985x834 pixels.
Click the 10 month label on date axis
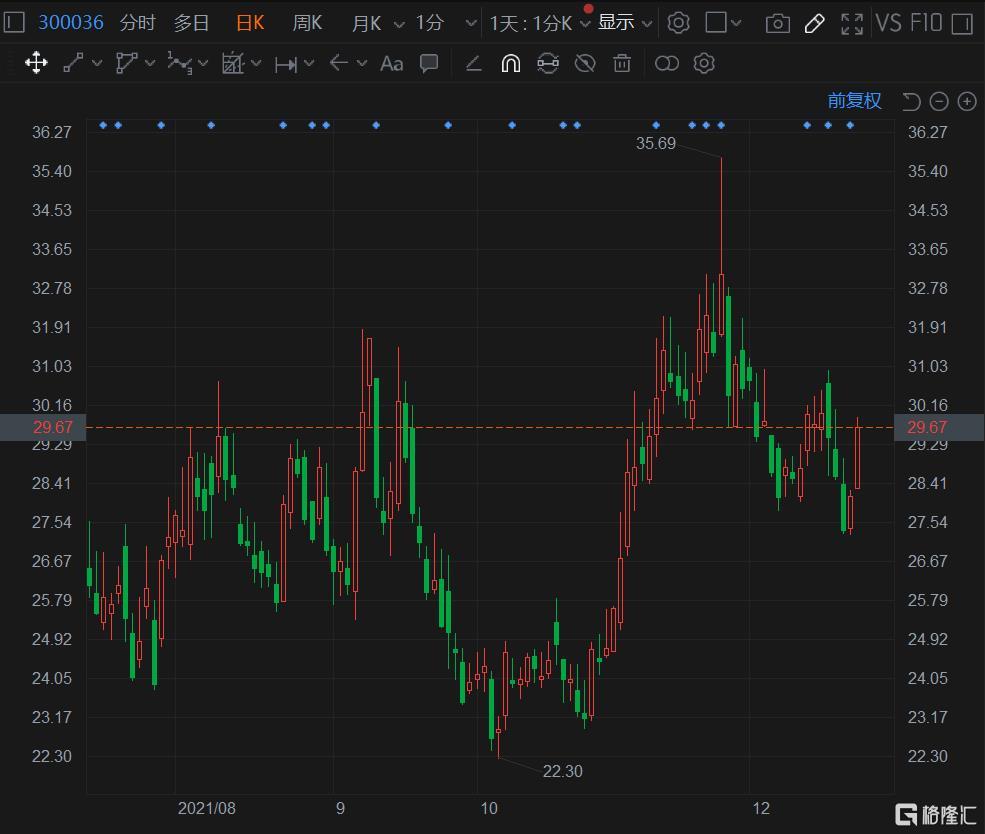(x=489, y=808)
